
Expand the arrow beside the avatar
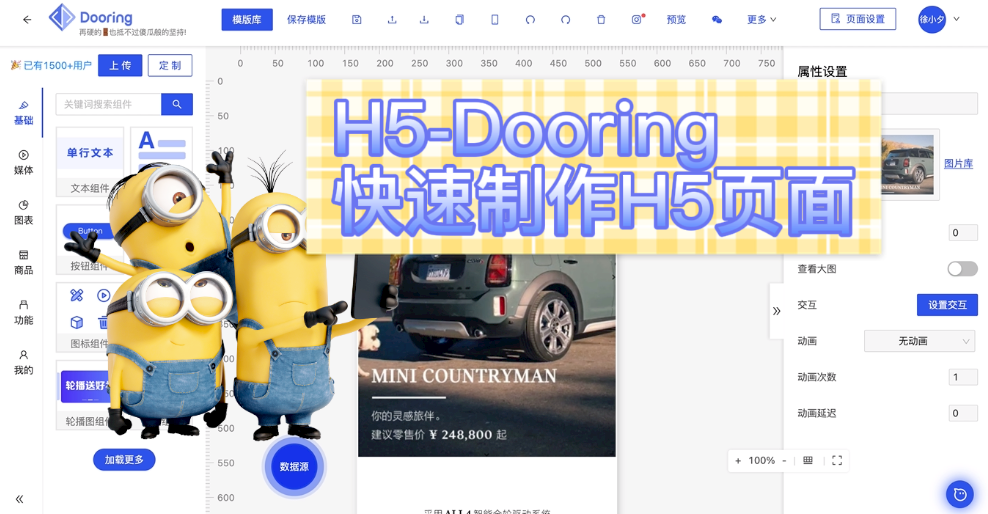956,19
